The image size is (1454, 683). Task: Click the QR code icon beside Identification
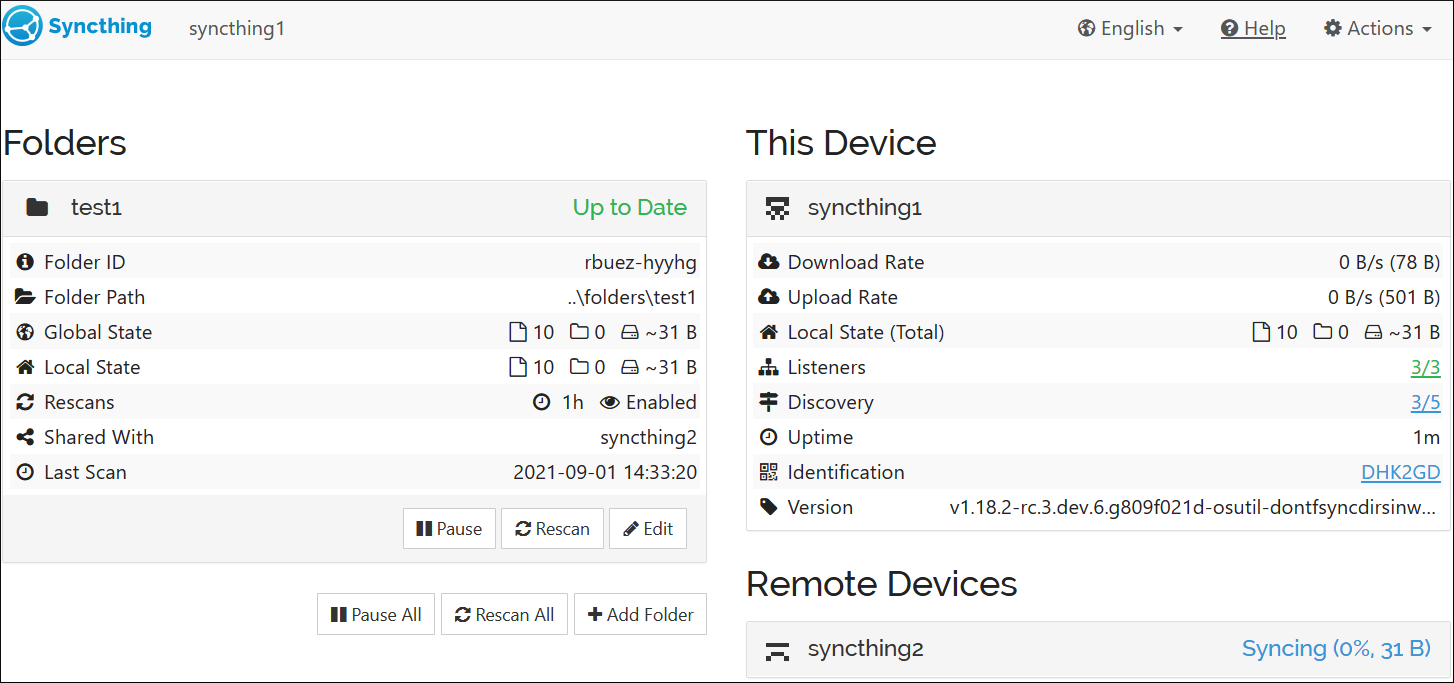point(768,472)
